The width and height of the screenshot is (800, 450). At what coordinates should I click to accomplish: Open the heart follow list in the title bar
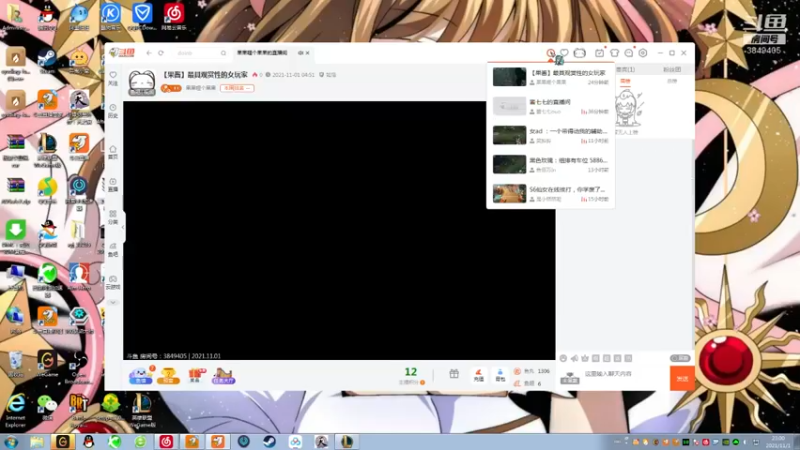coord(564,53)
